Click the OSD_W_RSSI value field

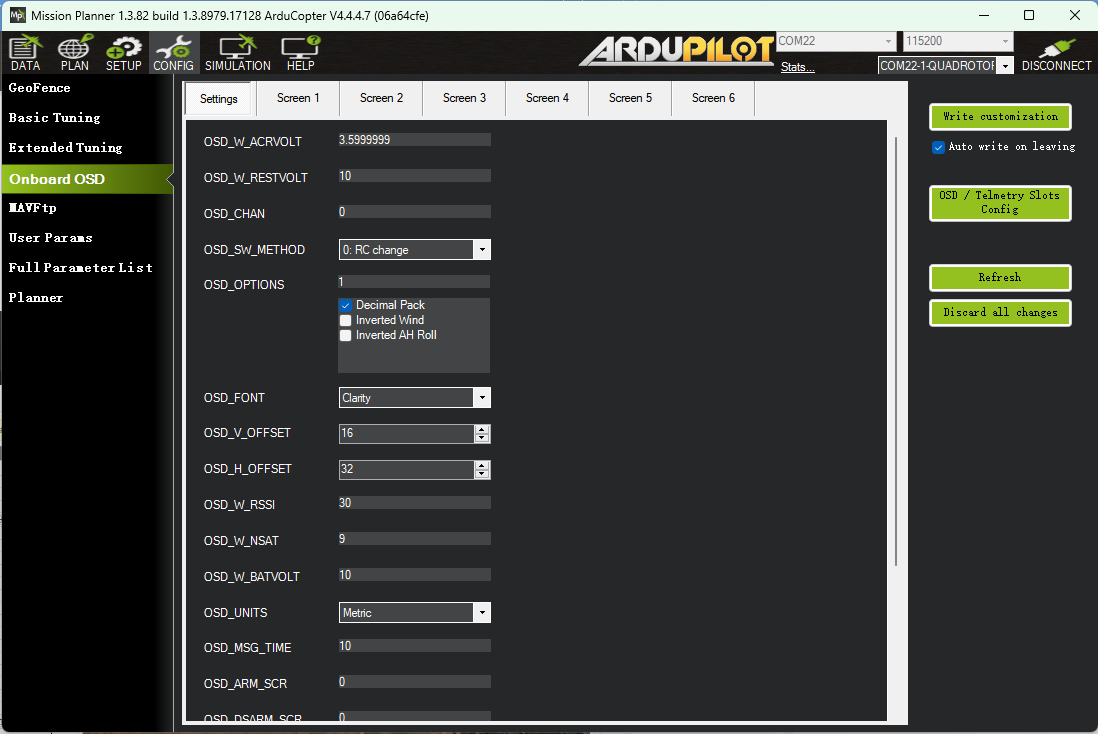(414, 503)
